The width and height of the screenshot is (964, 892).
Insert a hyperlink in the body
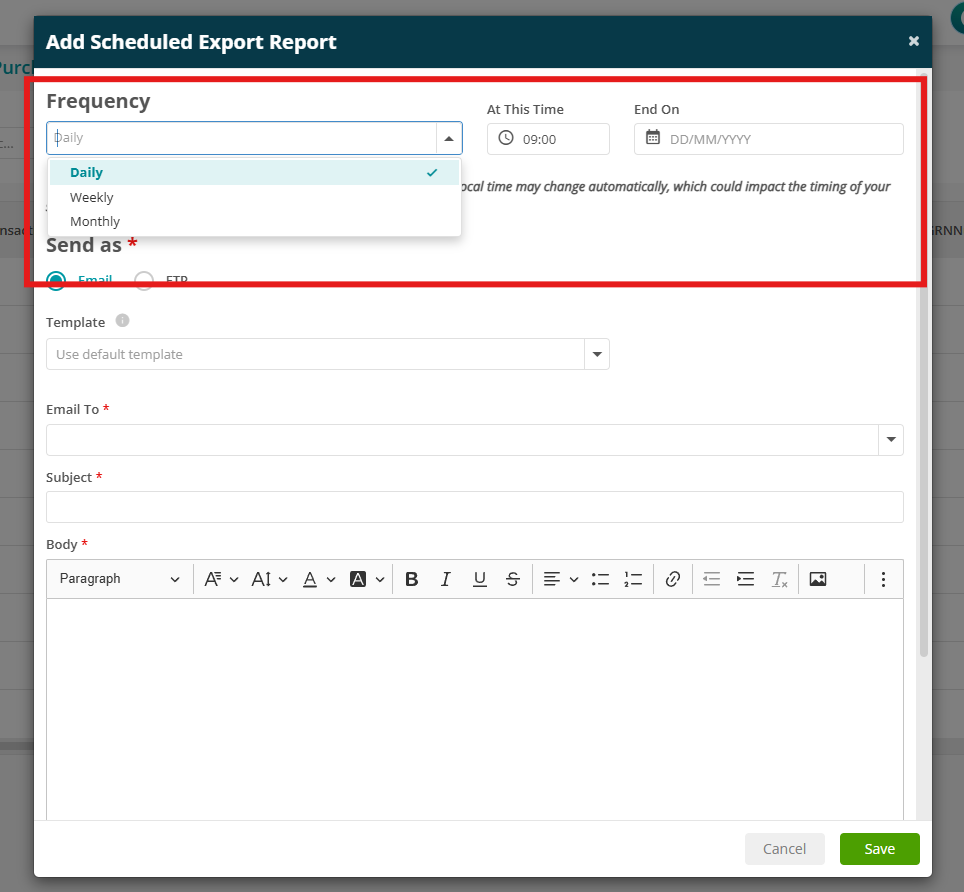pos(673,579)
